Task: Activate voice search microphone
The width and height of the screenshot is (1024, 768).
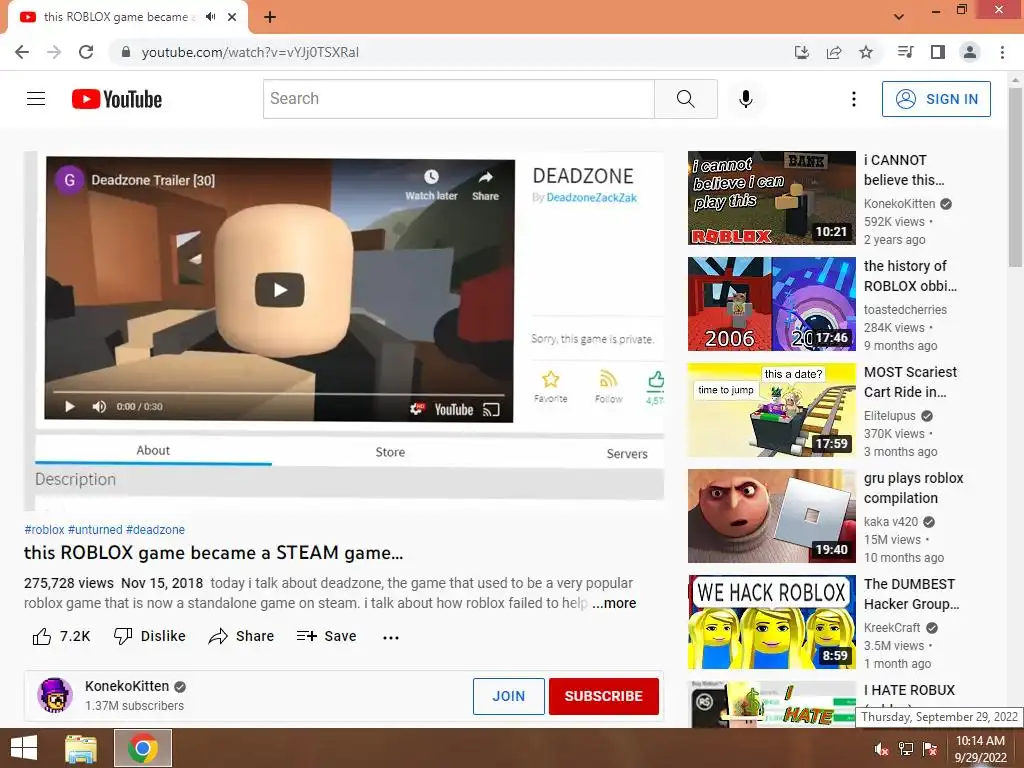Action: pyautogui.click(x=746, y=99)
